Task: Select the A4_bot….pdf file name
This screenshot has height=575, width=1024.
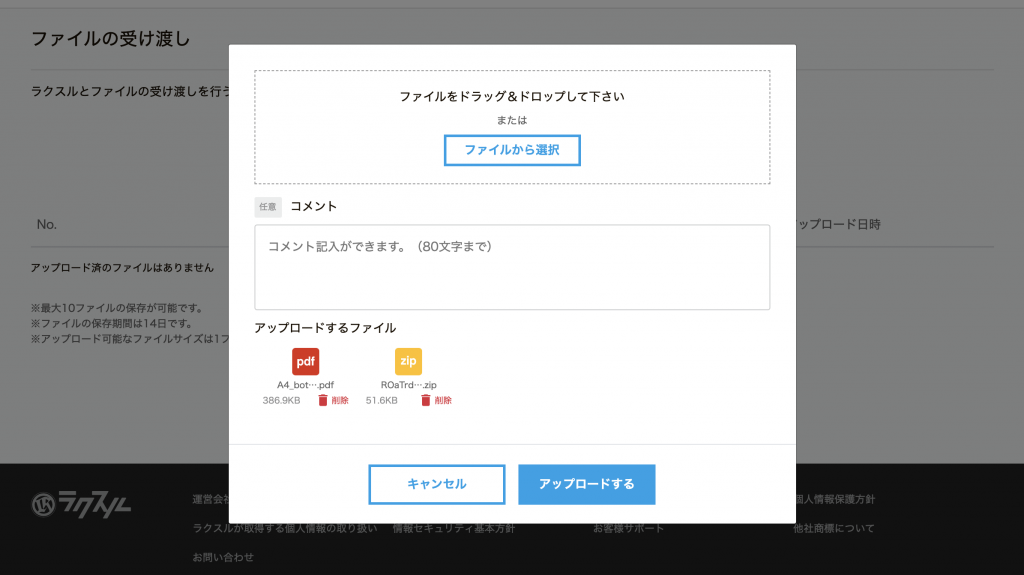Action: 305,385
